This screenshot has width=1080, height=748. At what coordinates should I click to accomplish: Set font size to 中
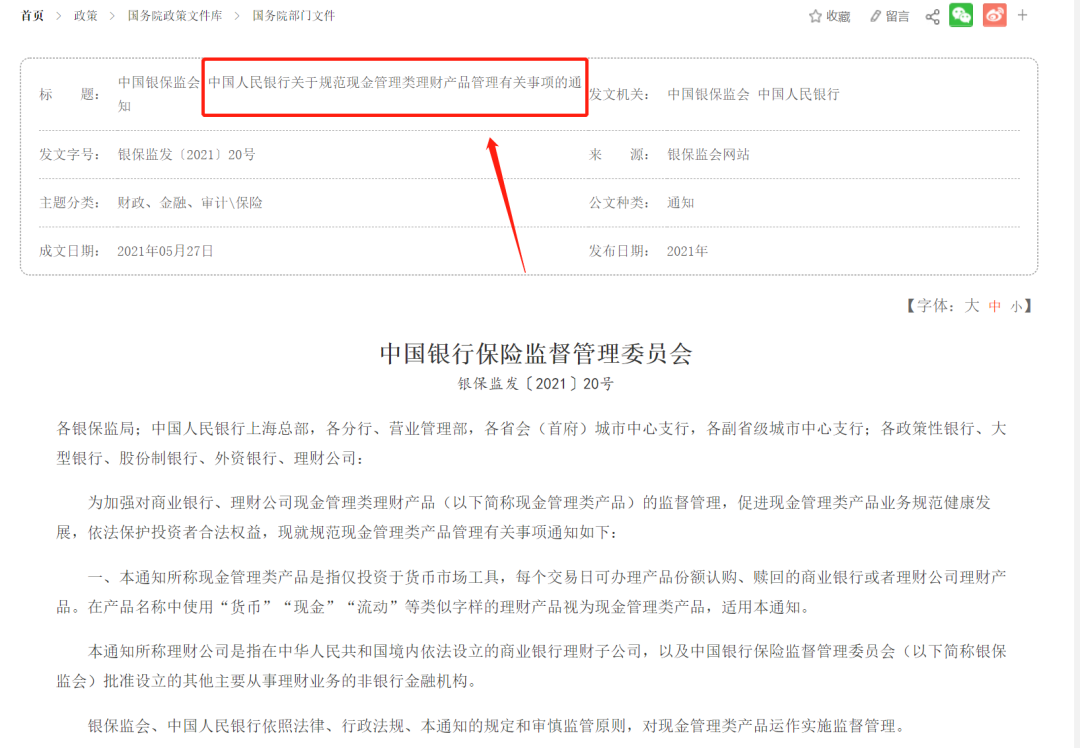tap(995, 306)
